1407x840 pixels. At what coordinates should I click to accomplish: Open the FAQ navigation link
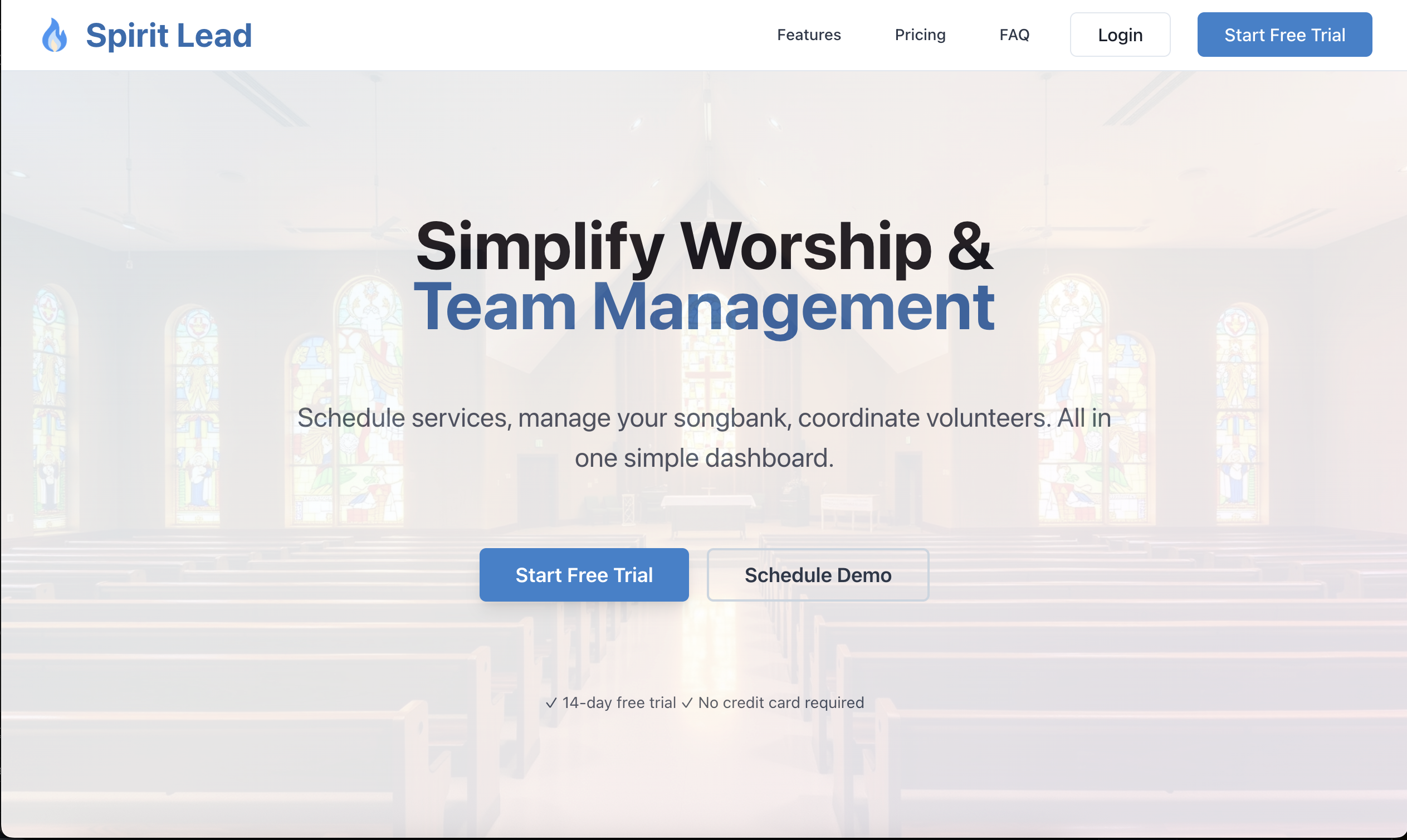(x=1014, y=35)
